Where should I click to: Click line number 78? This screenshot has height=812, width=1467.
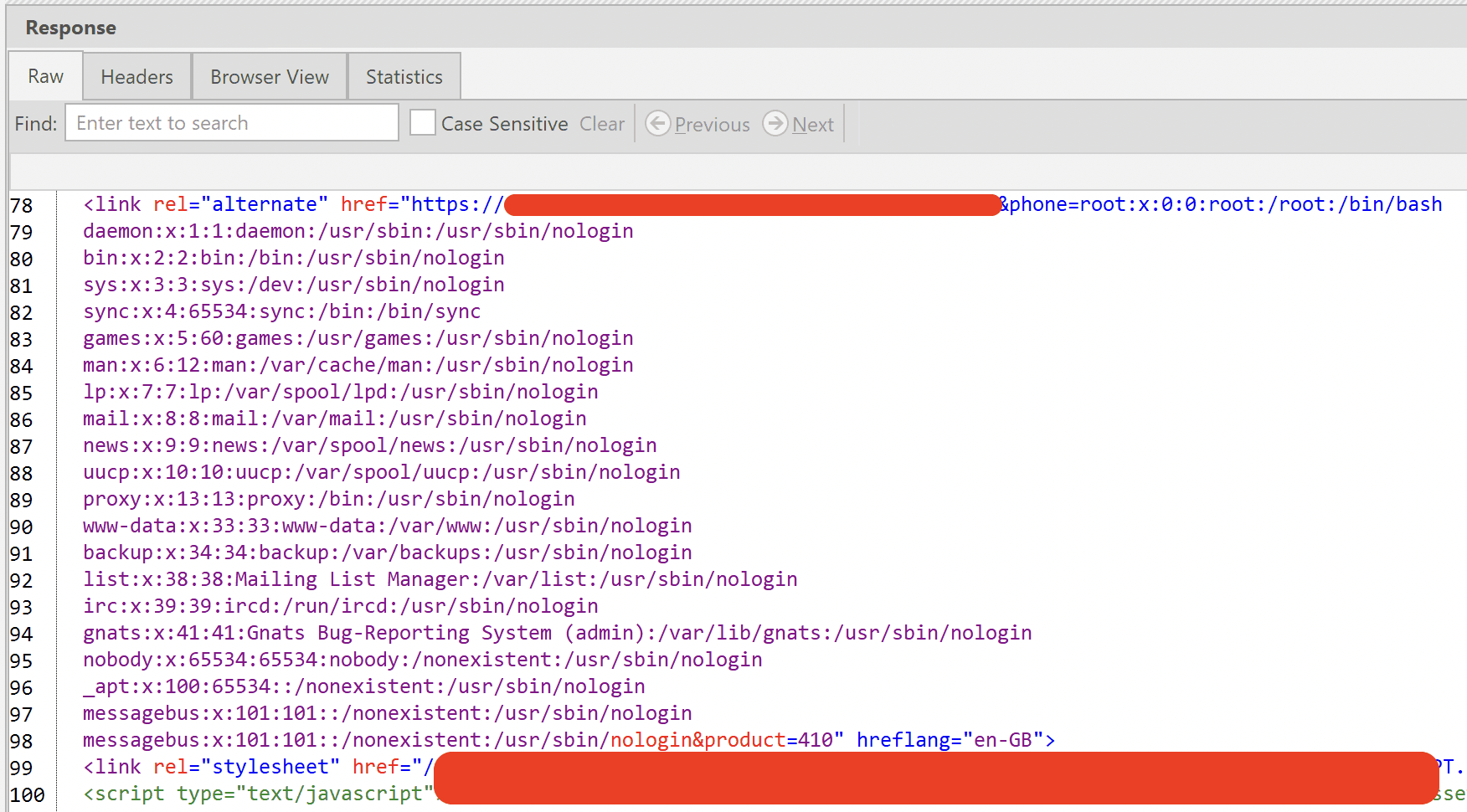click(22, 205)
